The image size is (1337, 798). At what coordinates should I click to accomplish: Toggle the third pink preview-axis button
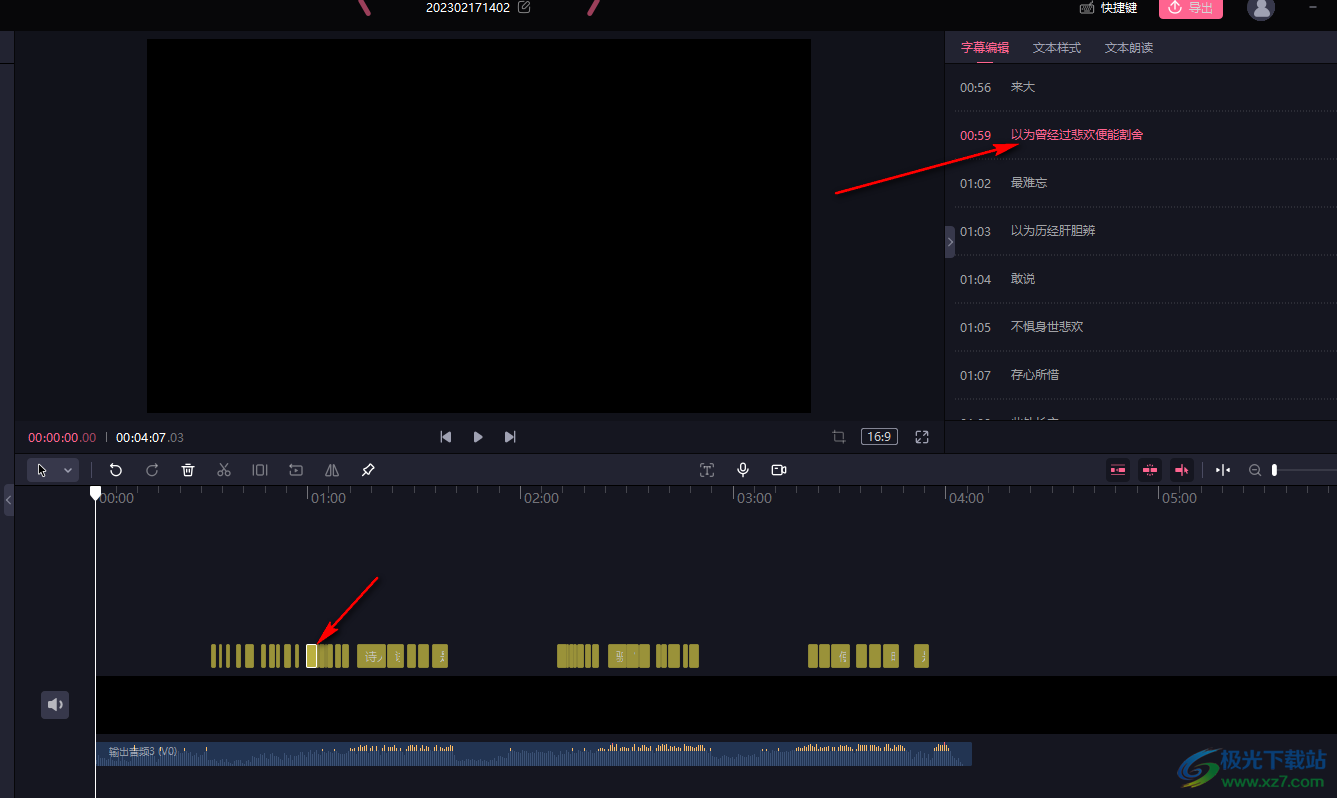coord(1182,470)
